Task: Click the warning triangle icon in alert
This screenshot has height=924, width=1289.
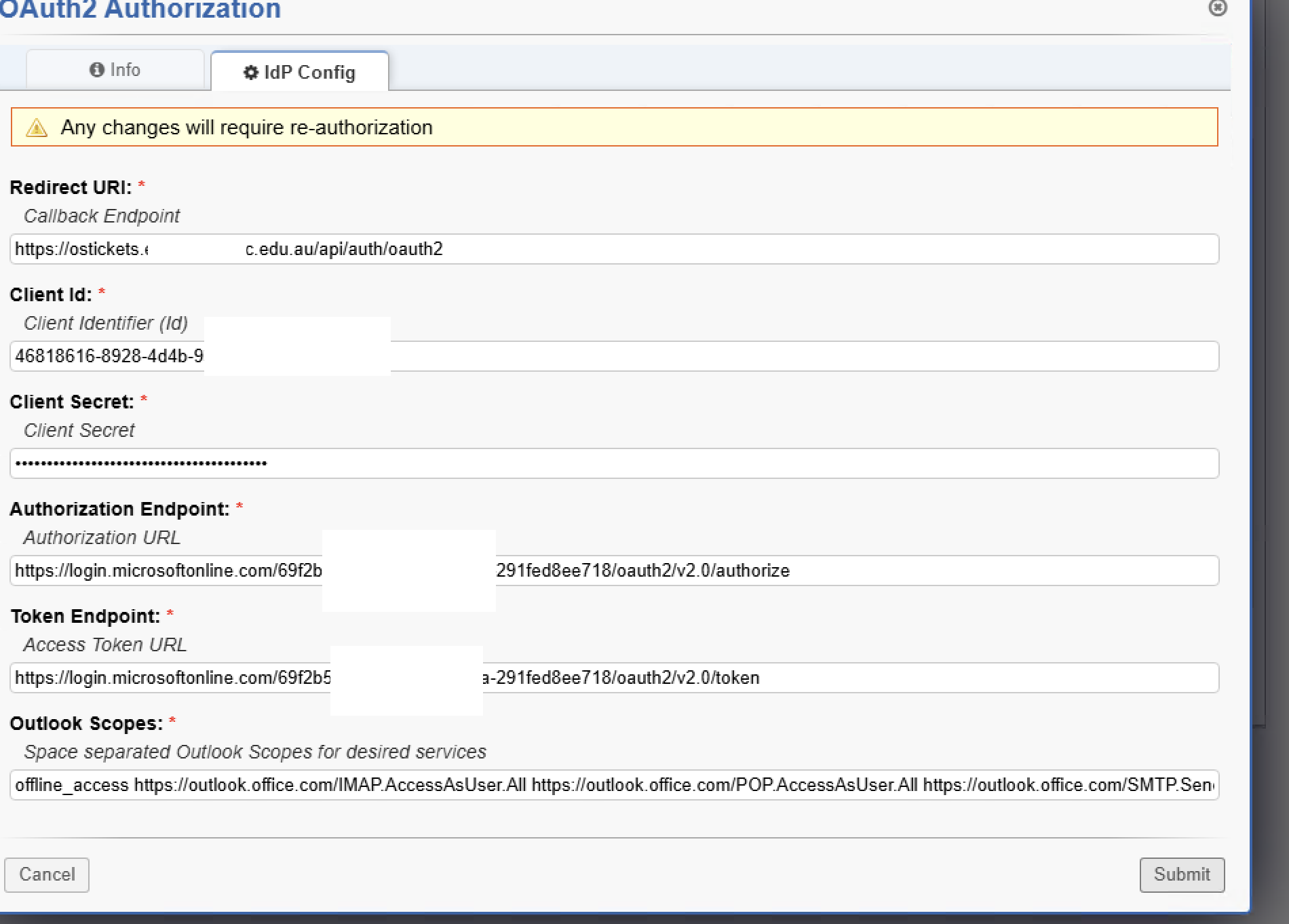Action: click(x=36, y=128)
